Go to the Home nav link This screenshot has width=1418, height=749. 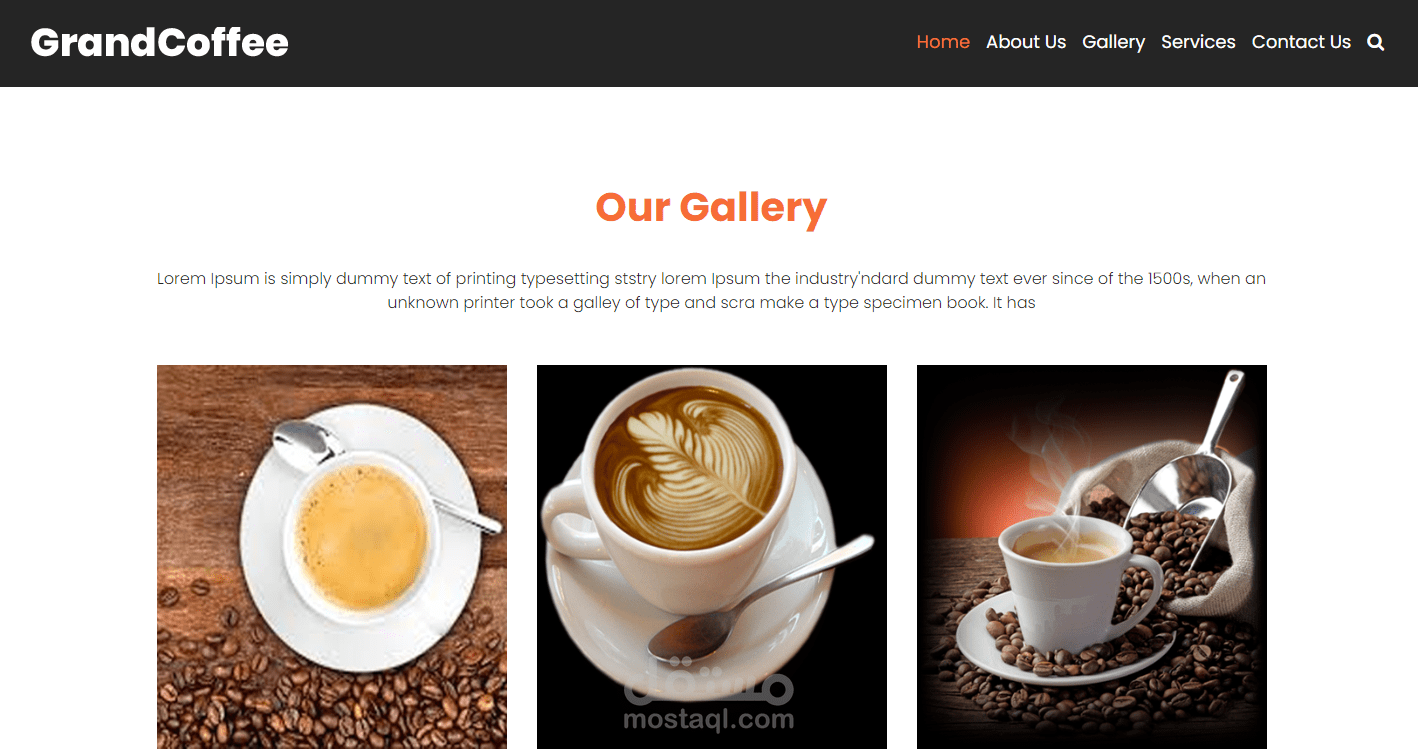click(x=943, y=42)
